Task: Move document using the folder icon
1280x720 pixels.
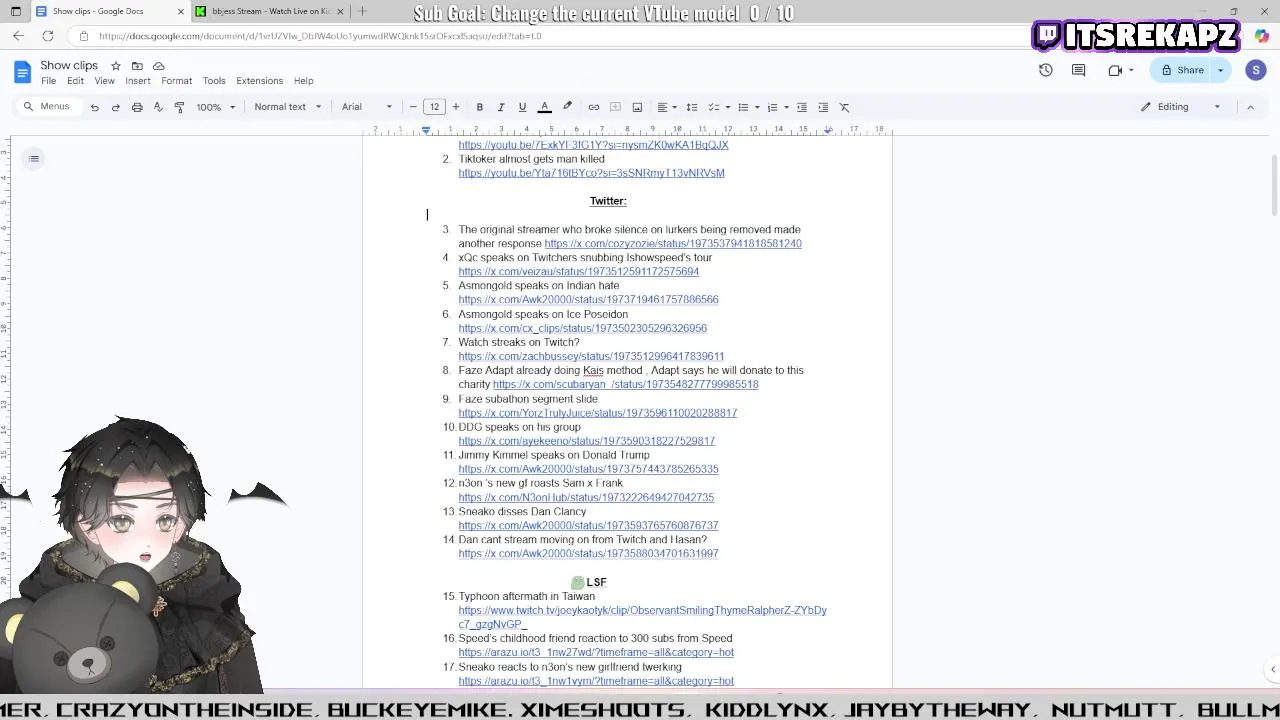Action: coord(137,66)
